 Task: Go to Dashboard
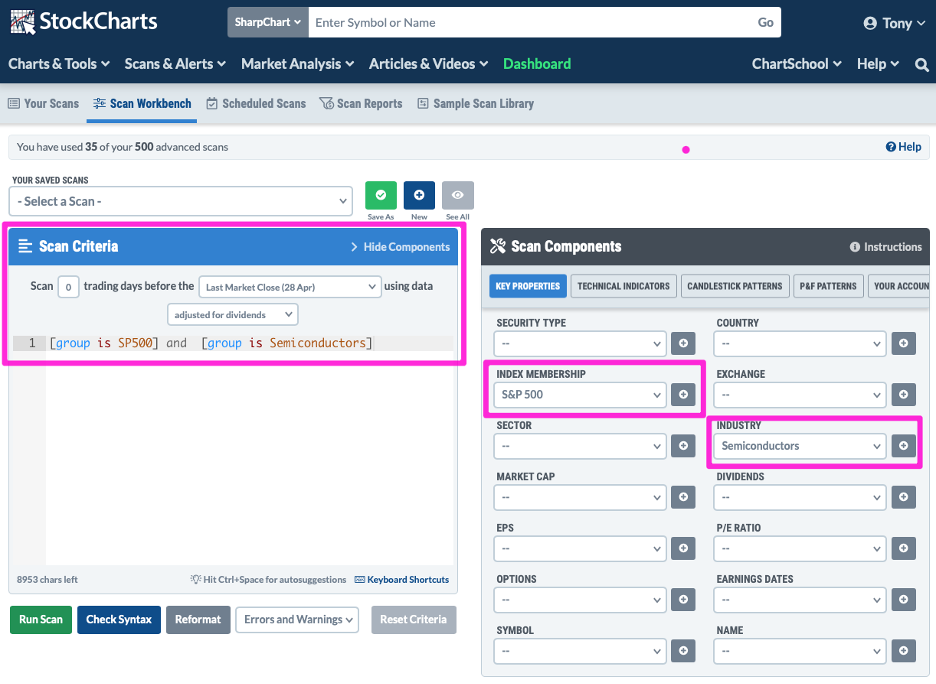point(537,64)
